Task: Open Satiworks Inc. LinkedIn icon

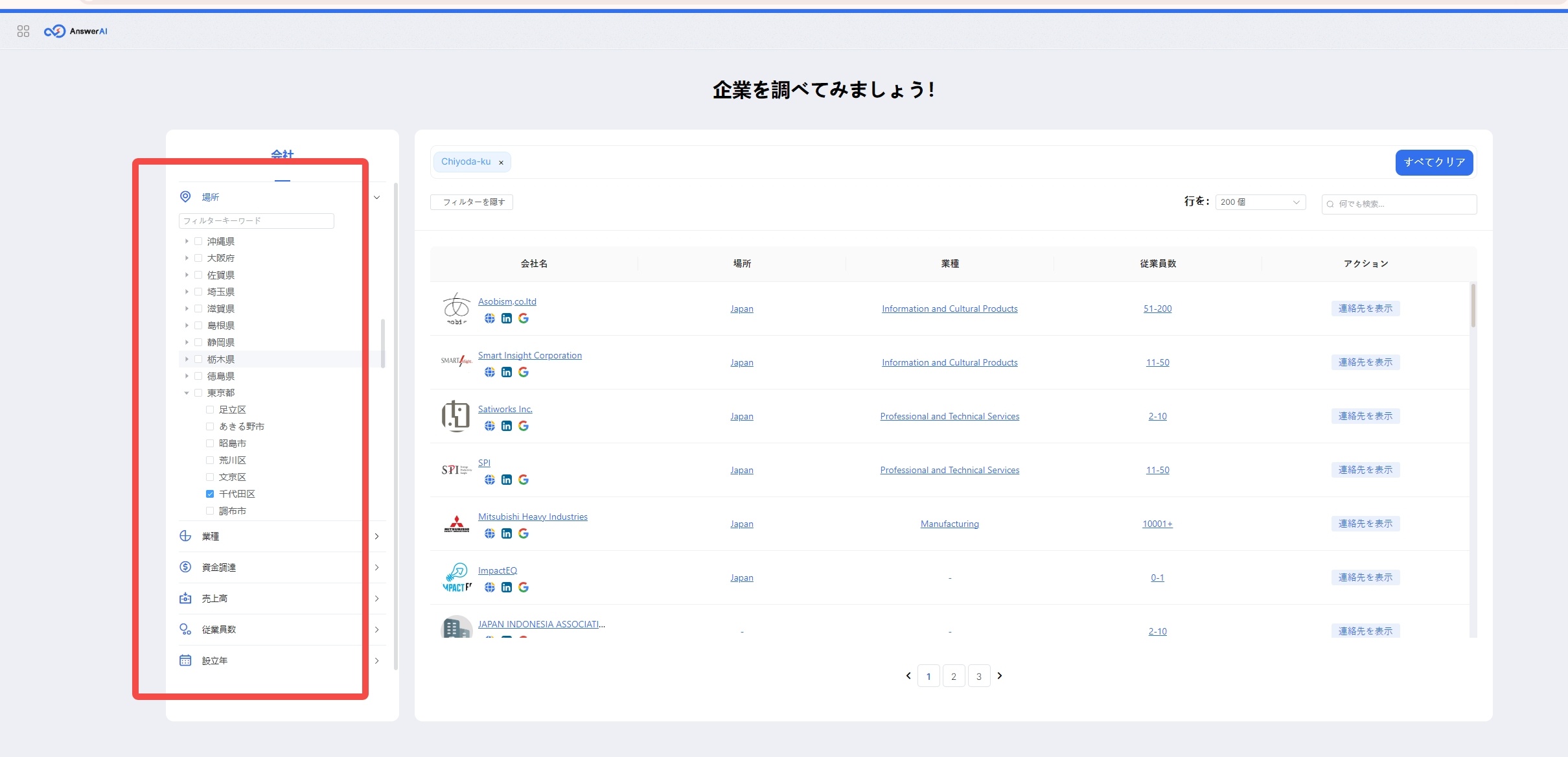Action: point(507,426)
